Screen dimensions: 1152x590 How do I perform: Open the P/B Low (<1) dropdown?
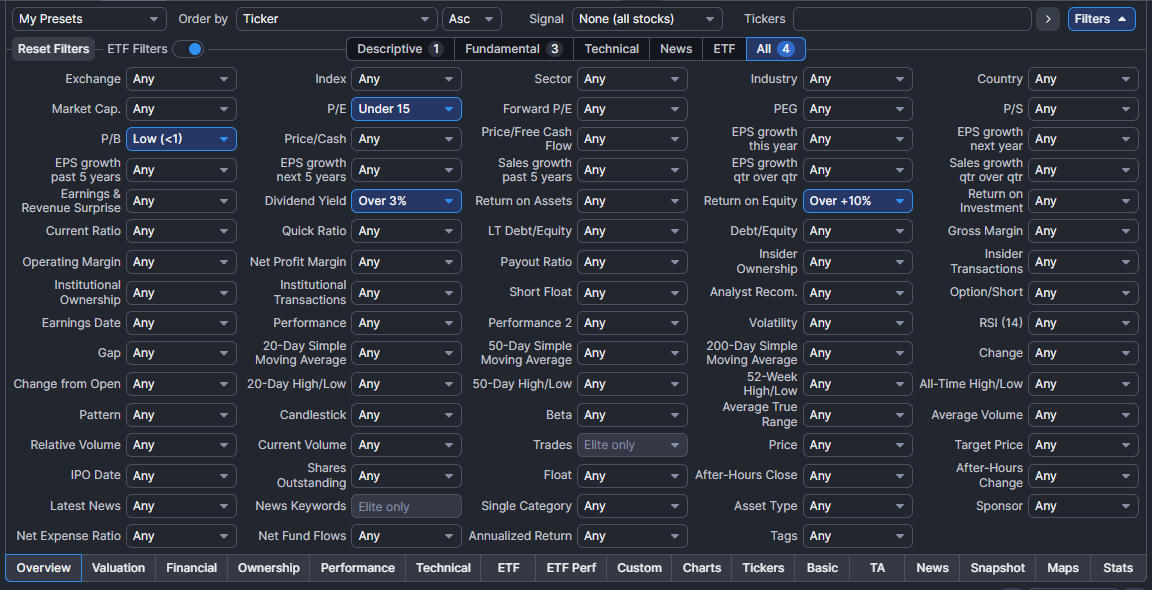pyautogui.click(x=181, y=140)
